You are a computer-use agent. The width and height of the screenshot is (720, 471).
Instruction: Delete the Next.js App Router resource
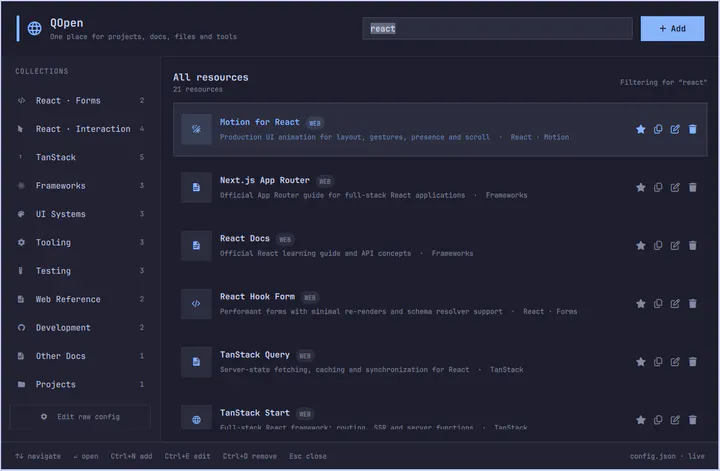692,187
